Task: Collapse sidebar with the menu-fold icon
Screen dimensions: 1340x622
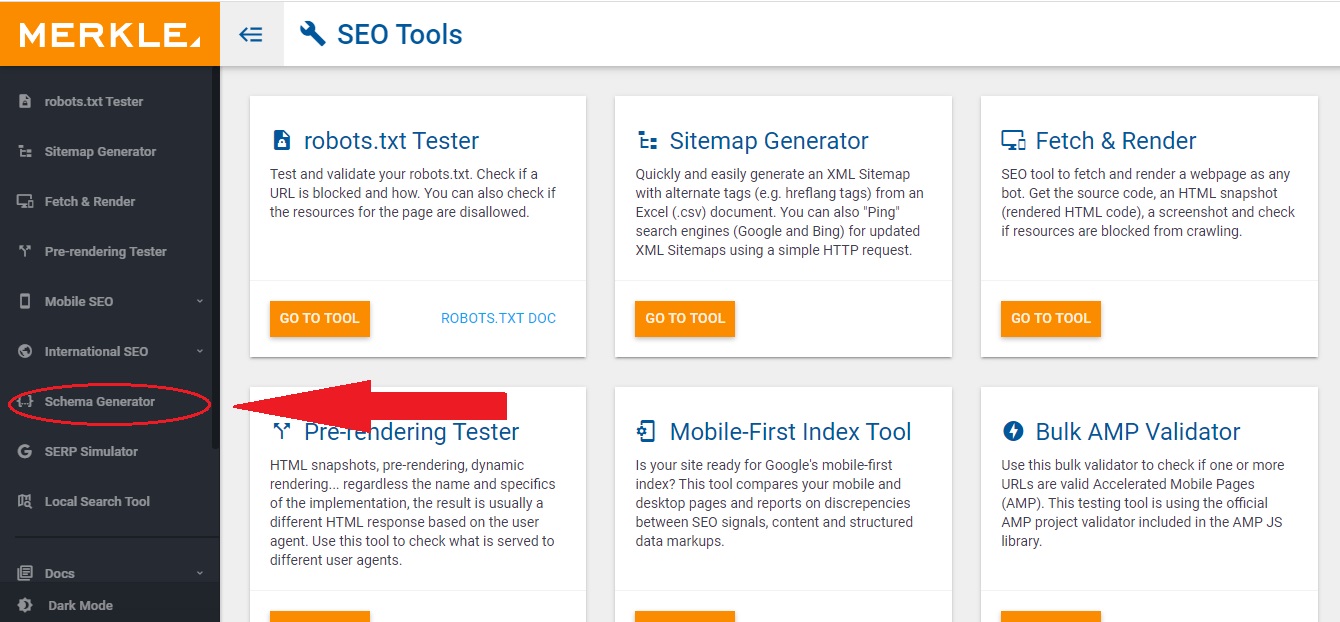Action: [251, 35]
